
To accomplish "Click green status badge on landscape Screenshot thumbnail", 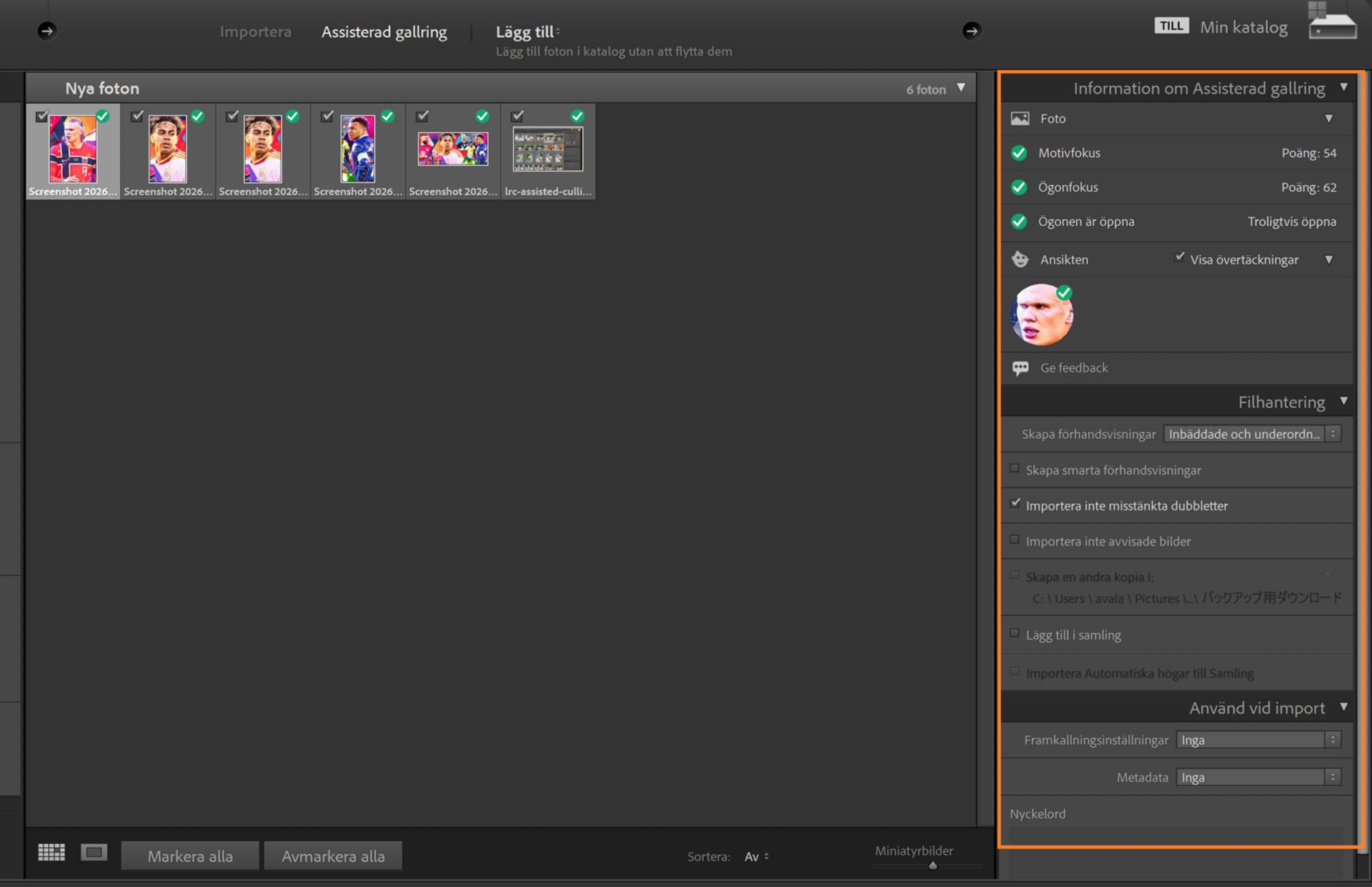I will pyautogui.click(x=482, y=116).
